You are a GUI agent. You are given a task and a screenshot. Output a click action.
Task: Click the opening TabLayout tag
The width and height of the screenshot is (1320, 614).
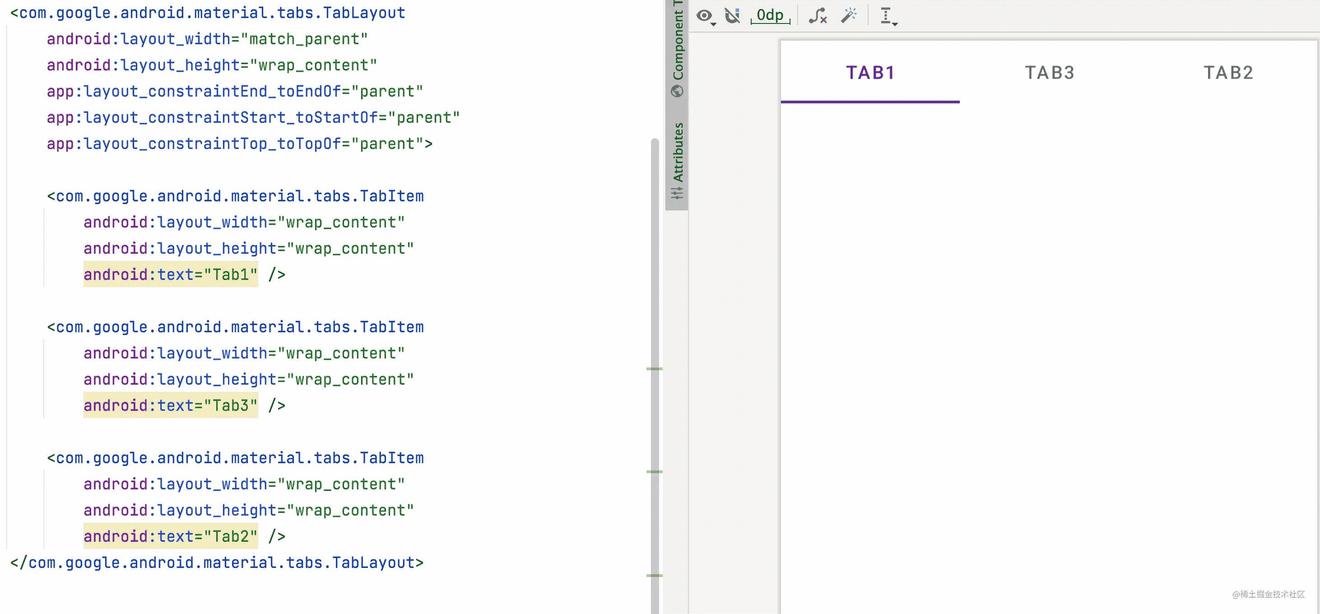tap(208, 13)
